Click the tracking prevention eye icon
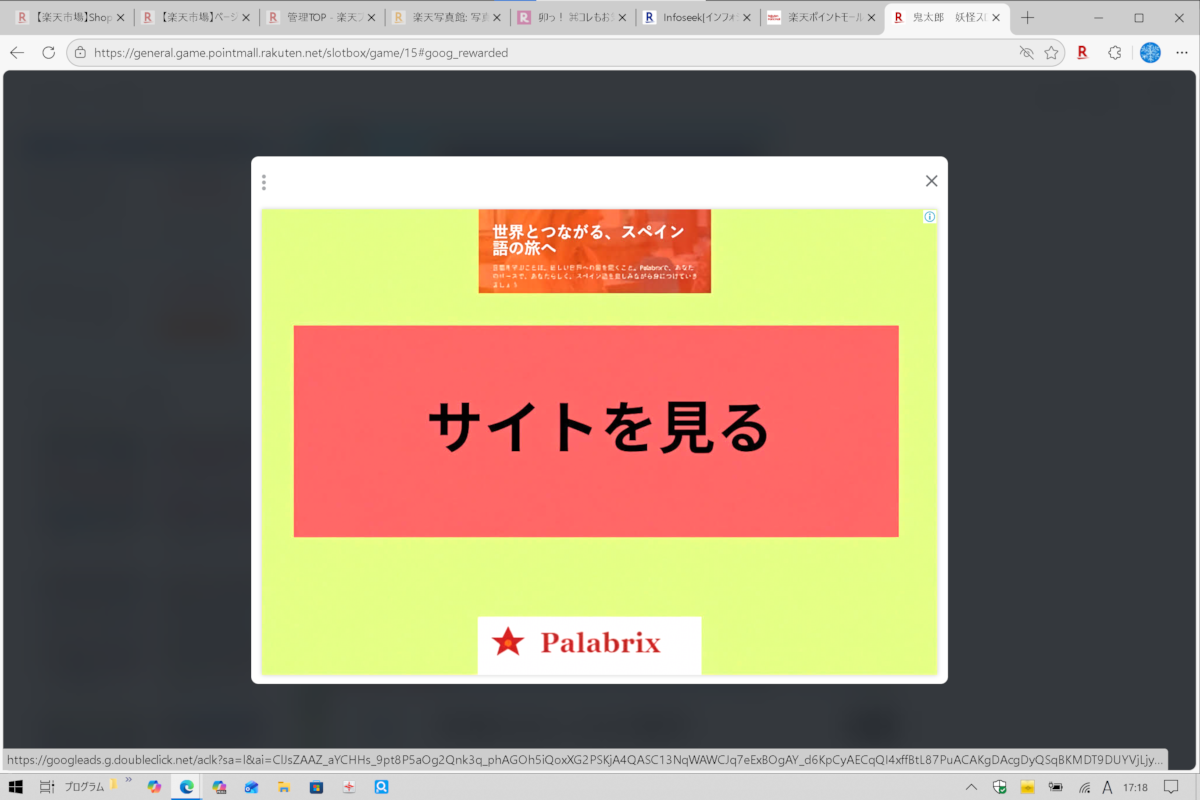Viewport: 1200px width, 800px height. point(1025,52)
